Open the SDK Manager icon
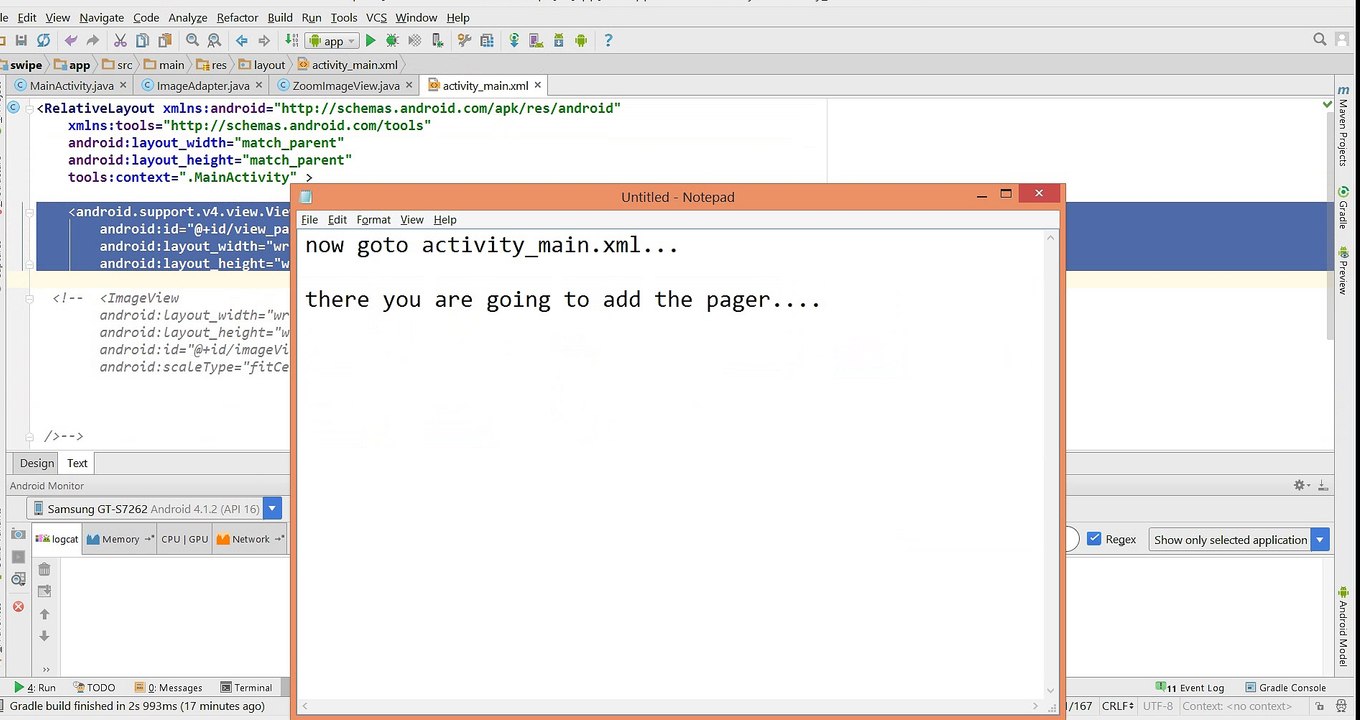This screenshot has width=1360, height=720. click(558, 41)
